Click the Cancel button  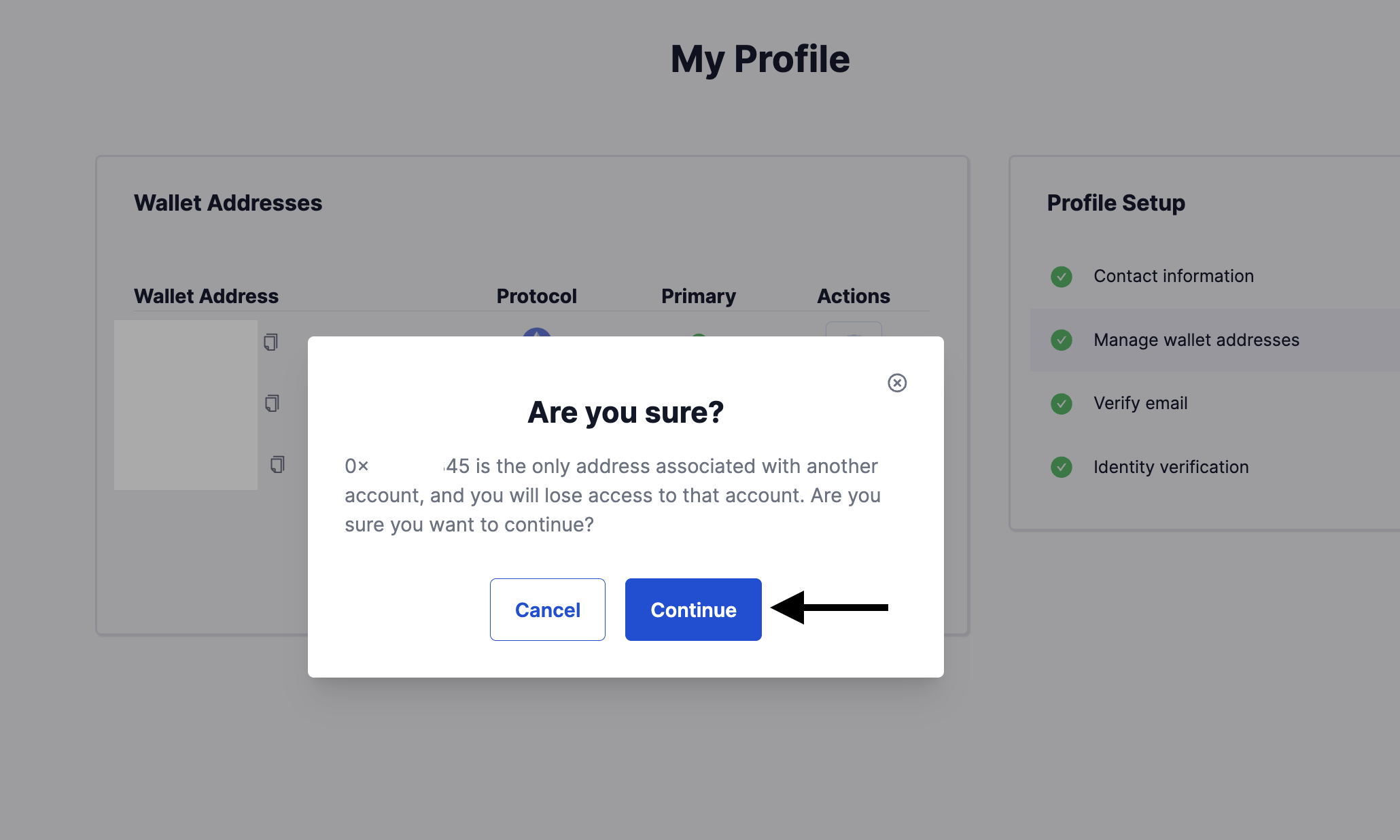point(547,610)
